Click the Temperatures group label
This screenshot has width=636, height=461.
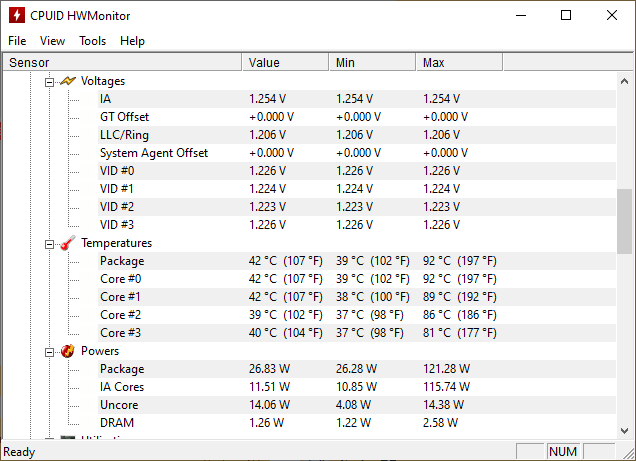point(116,243)
